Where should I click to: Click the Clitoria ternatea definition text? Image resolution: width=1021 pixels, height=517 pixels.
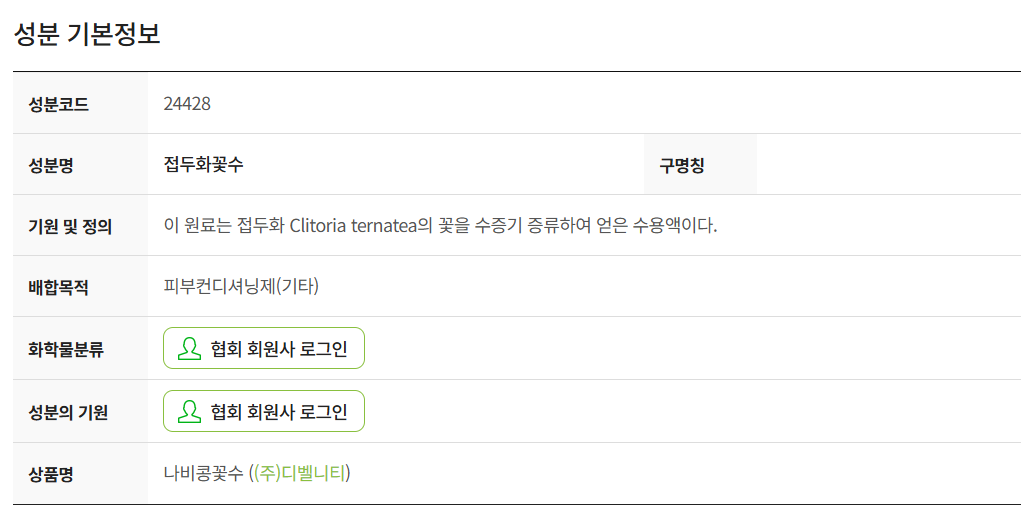(440, 225)
